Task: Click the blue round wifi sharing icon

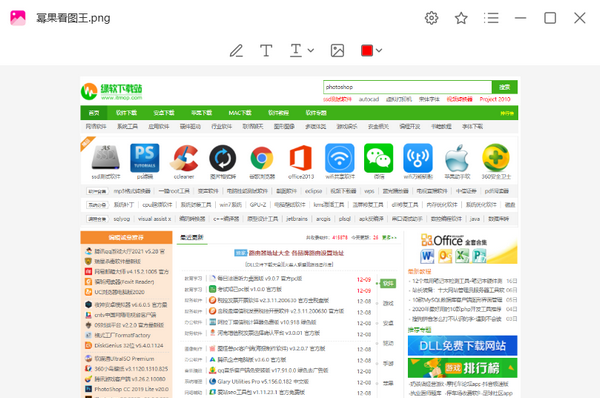Action: point(340,158)
